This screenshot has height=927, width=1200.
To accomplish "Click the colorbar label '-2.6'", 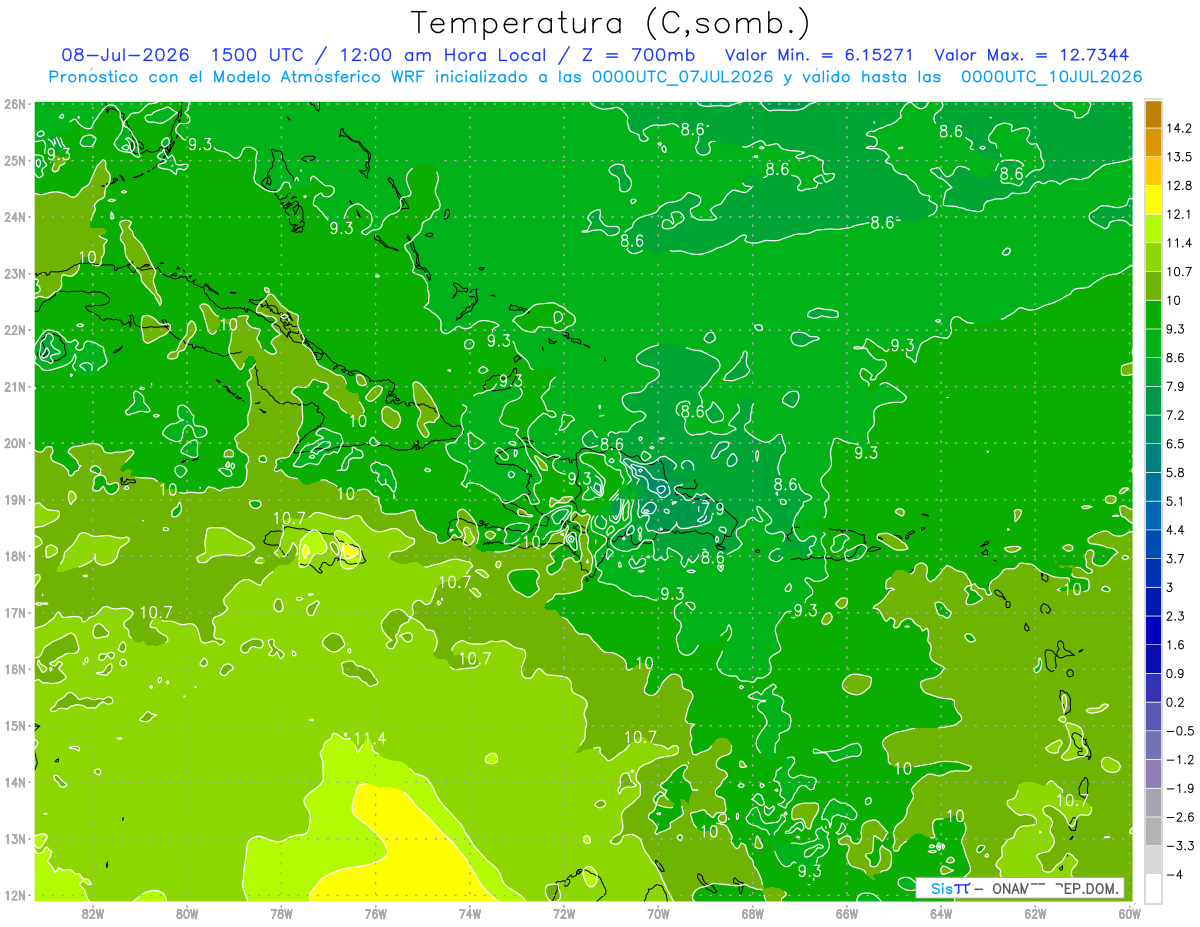I will (x=1179, y=817).
